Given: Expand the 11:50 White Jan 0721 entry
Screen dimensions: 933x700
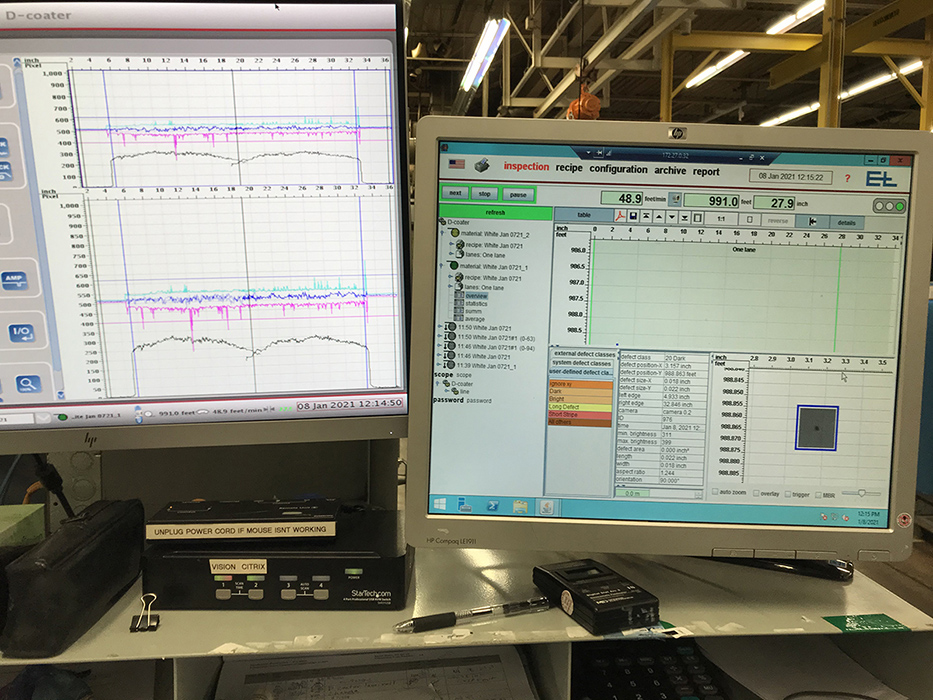Looking at the screenshot, I should [441, 326].
